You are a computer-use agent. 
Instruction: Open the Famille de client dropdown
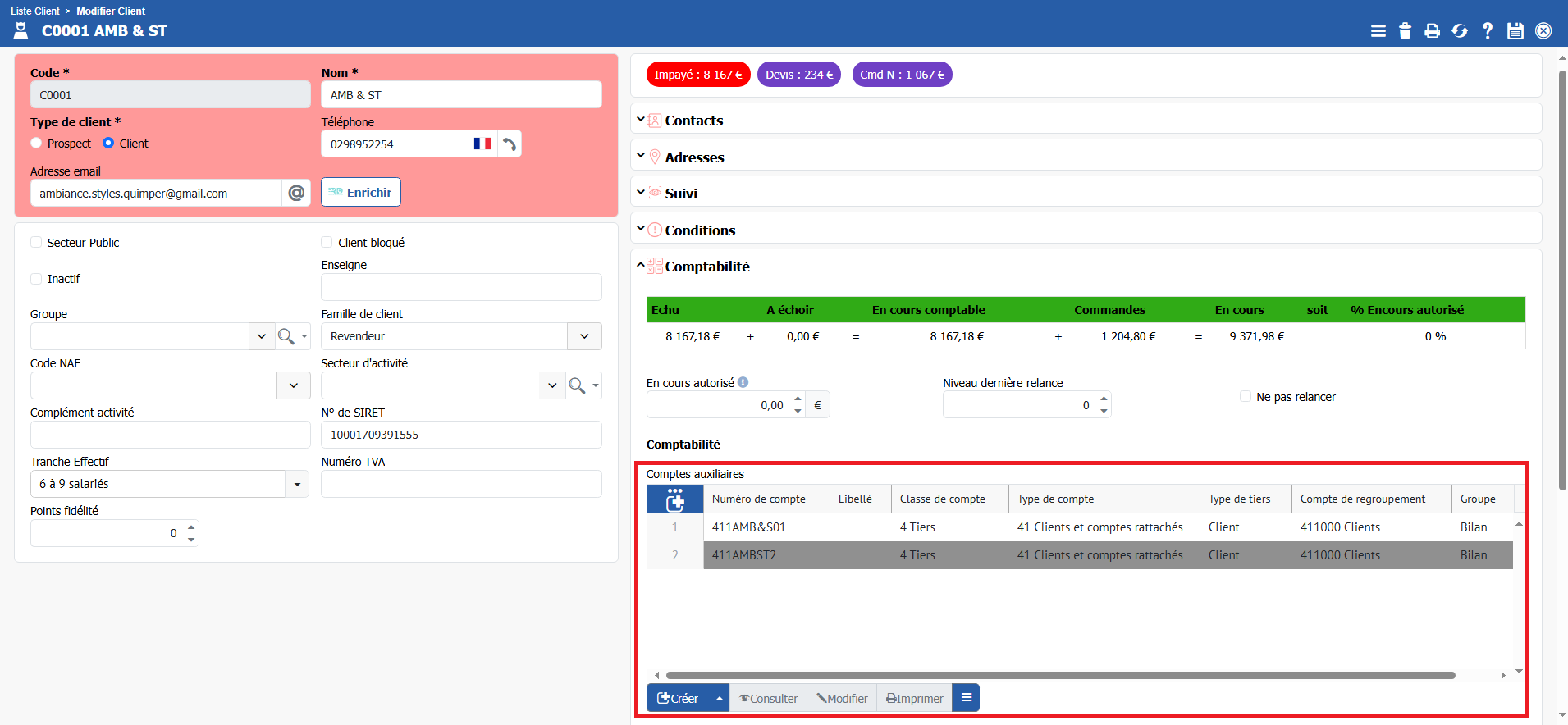[584, 336]
